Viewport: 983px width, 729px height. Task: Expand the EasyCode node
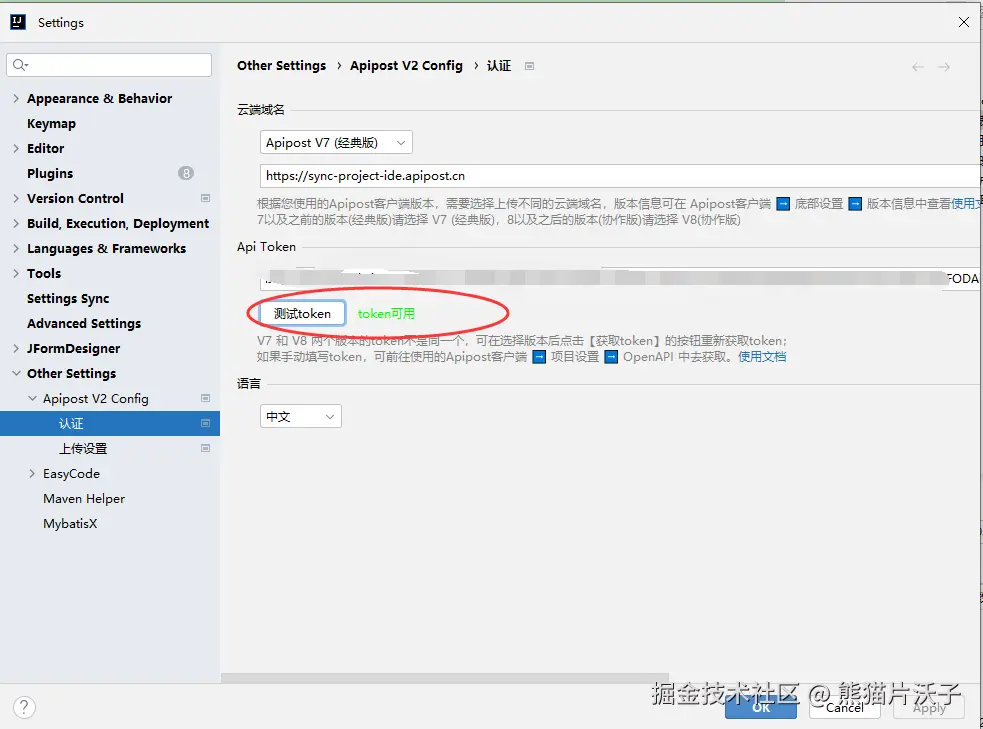[x=33, y=473]
